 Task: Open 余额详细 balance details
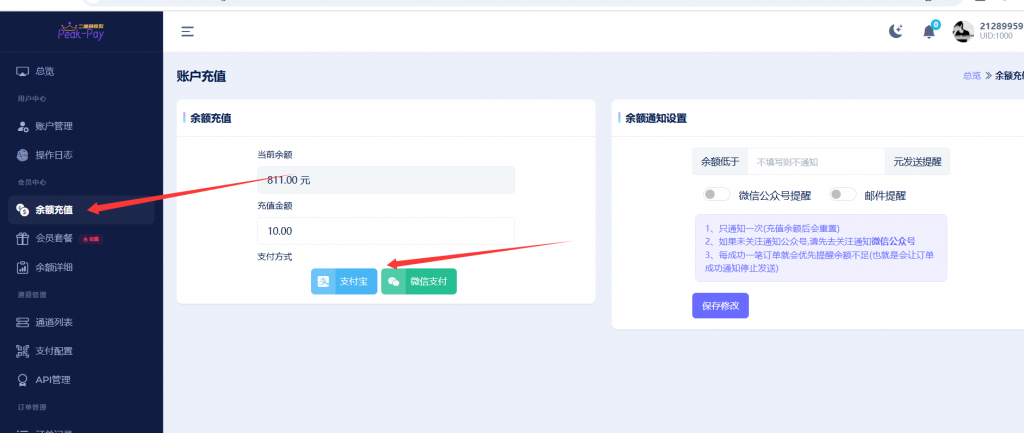click(x=54, y=267)
